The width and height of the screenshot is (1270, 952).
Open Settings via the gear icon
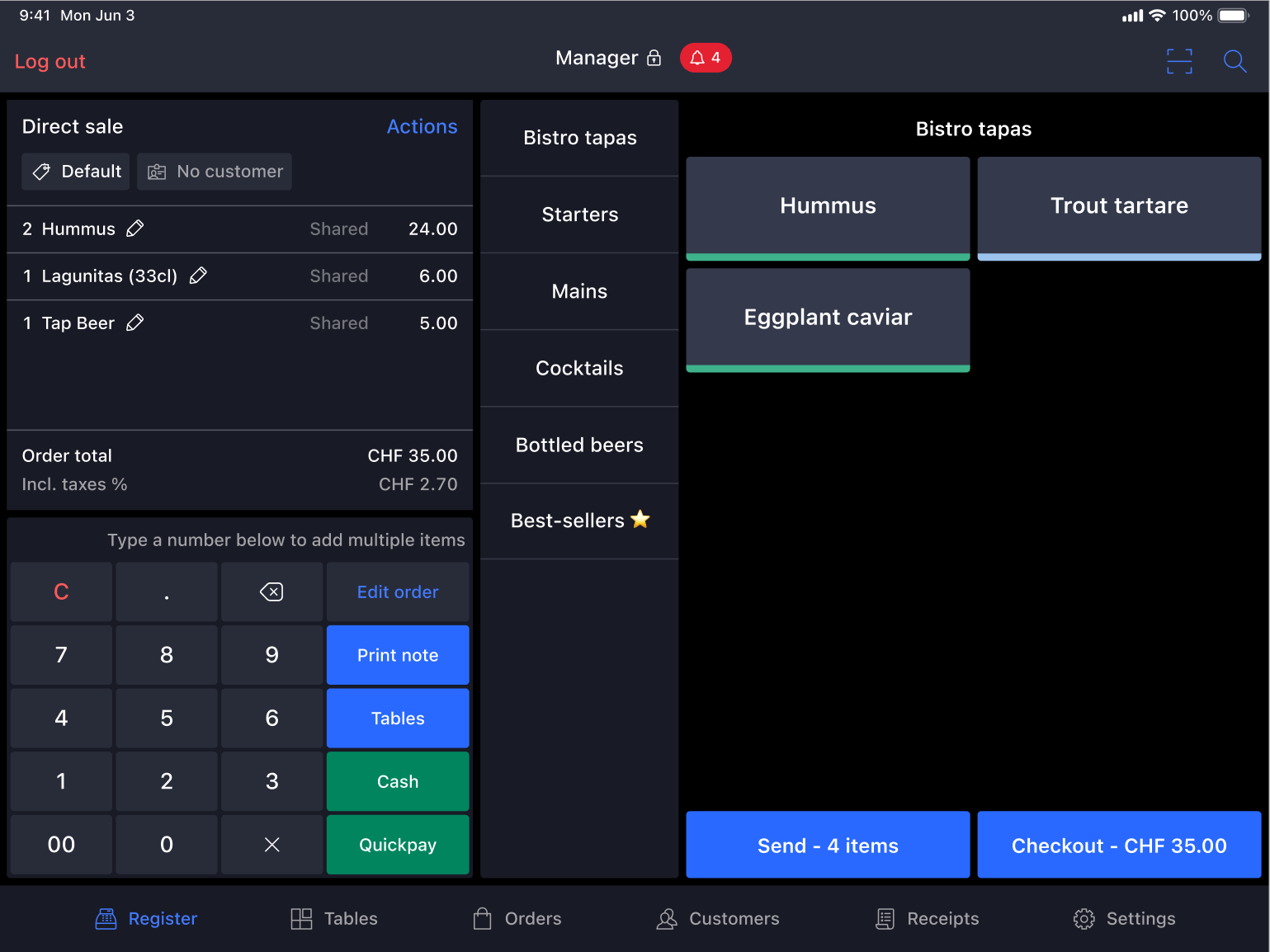[1084, 918]
